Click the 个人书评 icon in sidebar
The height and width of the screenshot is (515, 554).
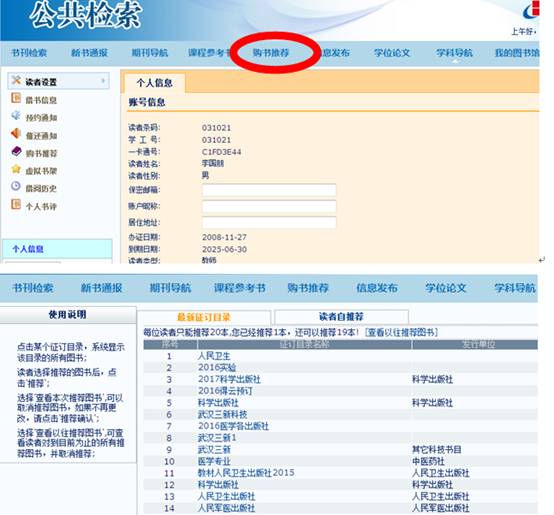pos(16,204)
